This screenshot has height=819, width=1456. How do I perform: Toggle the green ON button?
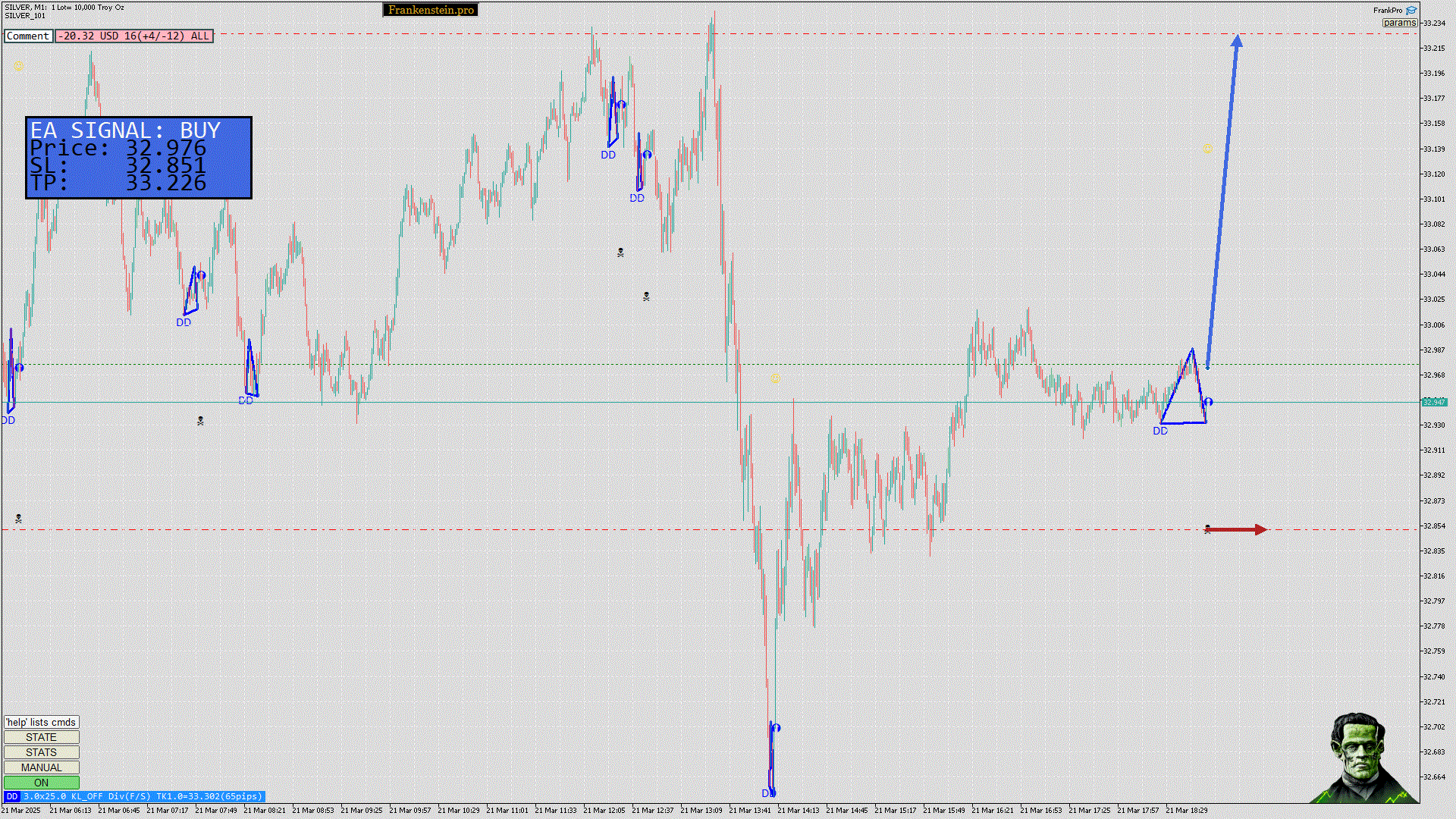coord(41,783)
